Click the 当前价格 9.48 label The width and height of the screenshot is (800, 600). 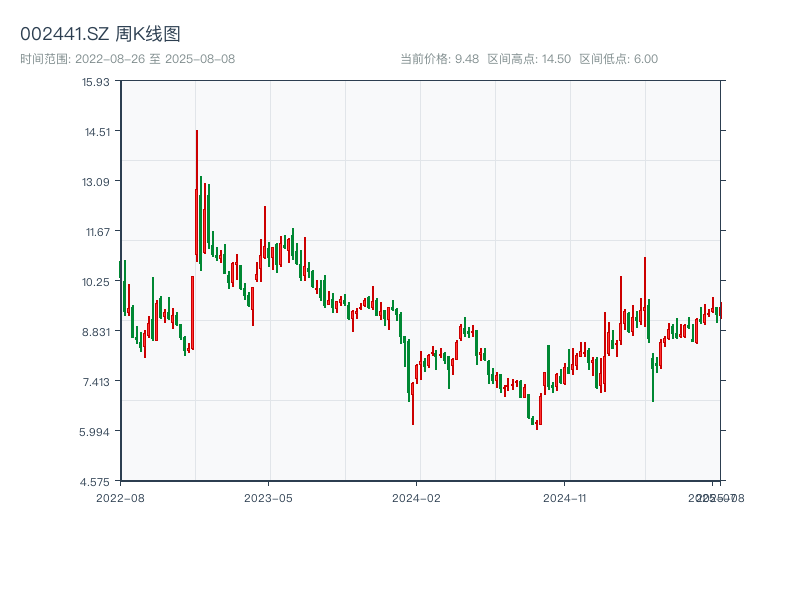[439, 59]
